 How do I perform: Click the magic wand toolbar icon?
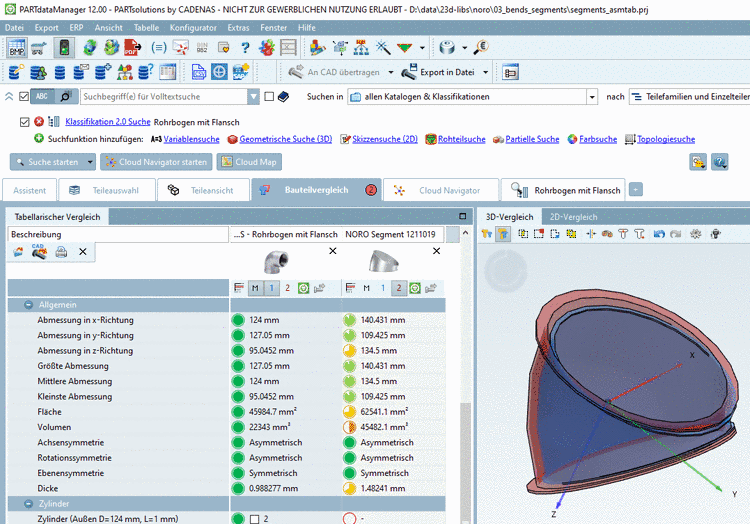coord(383,47)
